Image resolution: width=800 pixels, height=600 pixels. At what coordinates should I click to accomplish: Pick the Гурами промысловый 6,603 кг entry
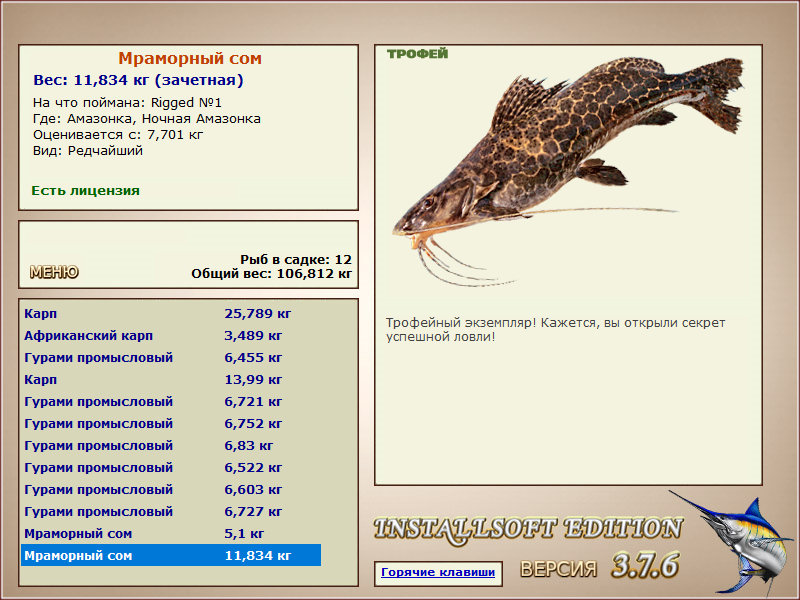(171, 489)
